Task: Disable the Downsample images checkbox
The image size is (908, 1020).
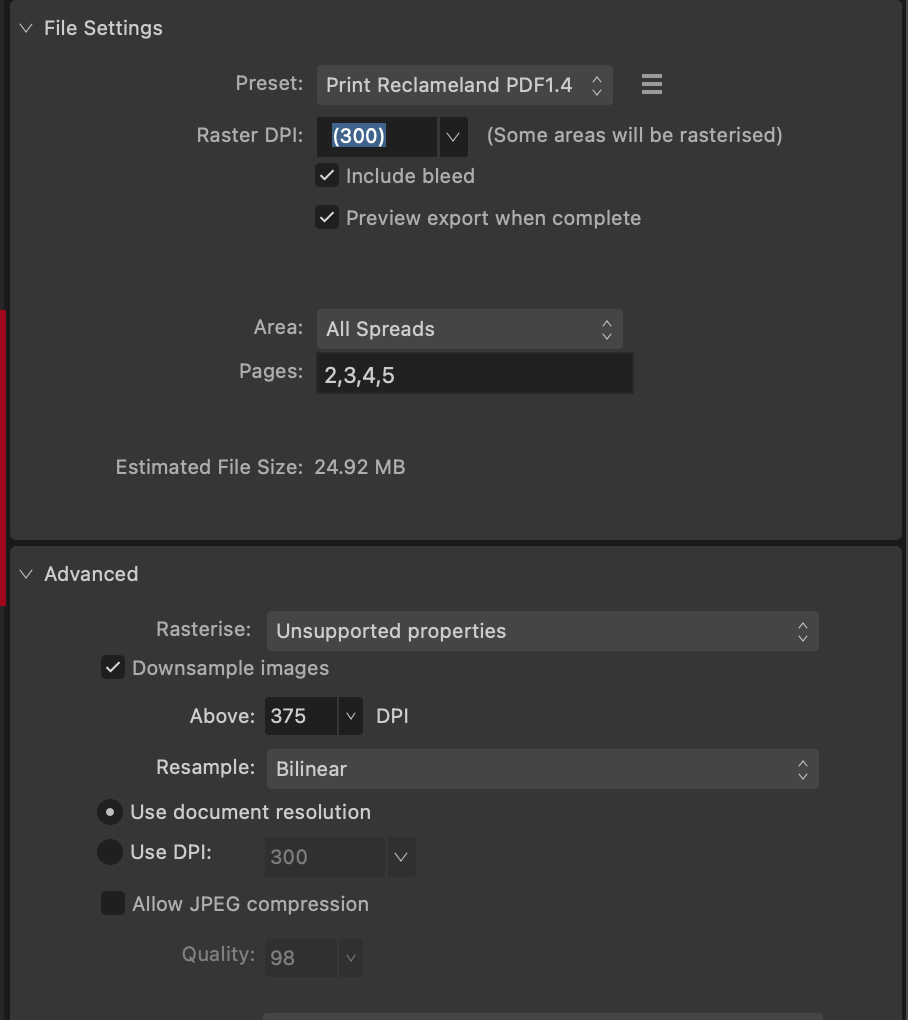Action: (x=113, y=667)
